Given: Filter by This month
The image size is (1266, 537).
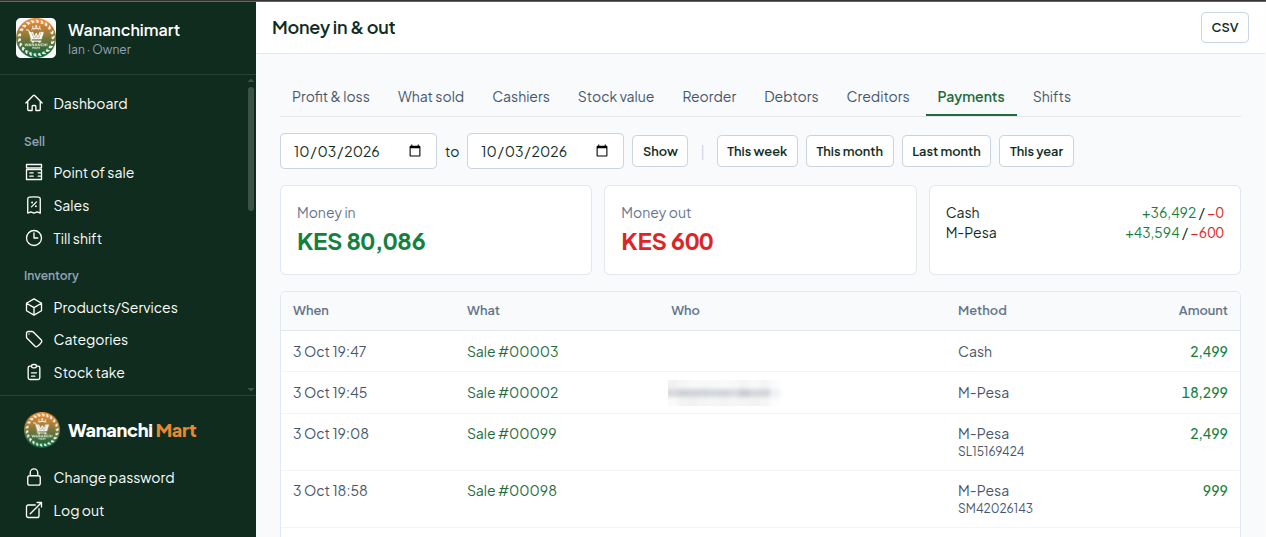Looking at the screenshot, I should coord(850,152).
